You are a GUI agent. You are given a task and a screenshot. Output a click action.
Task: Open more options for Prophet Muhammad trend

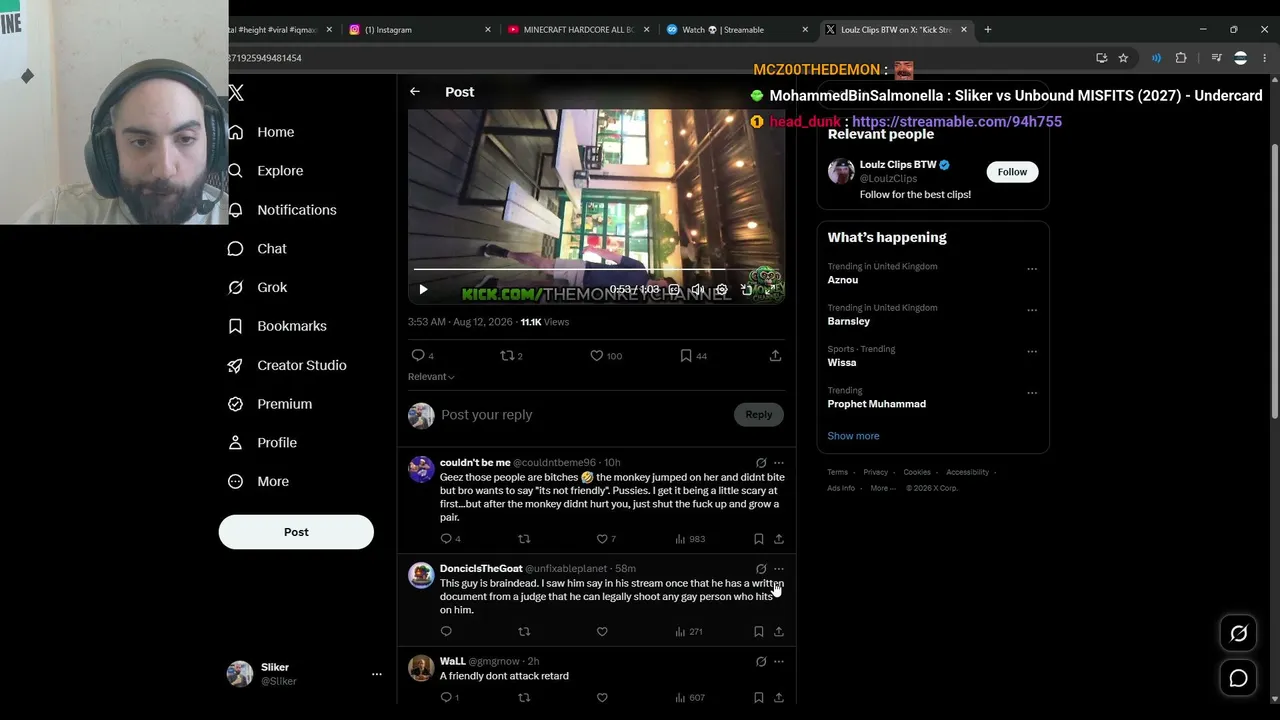[1032, 393]
